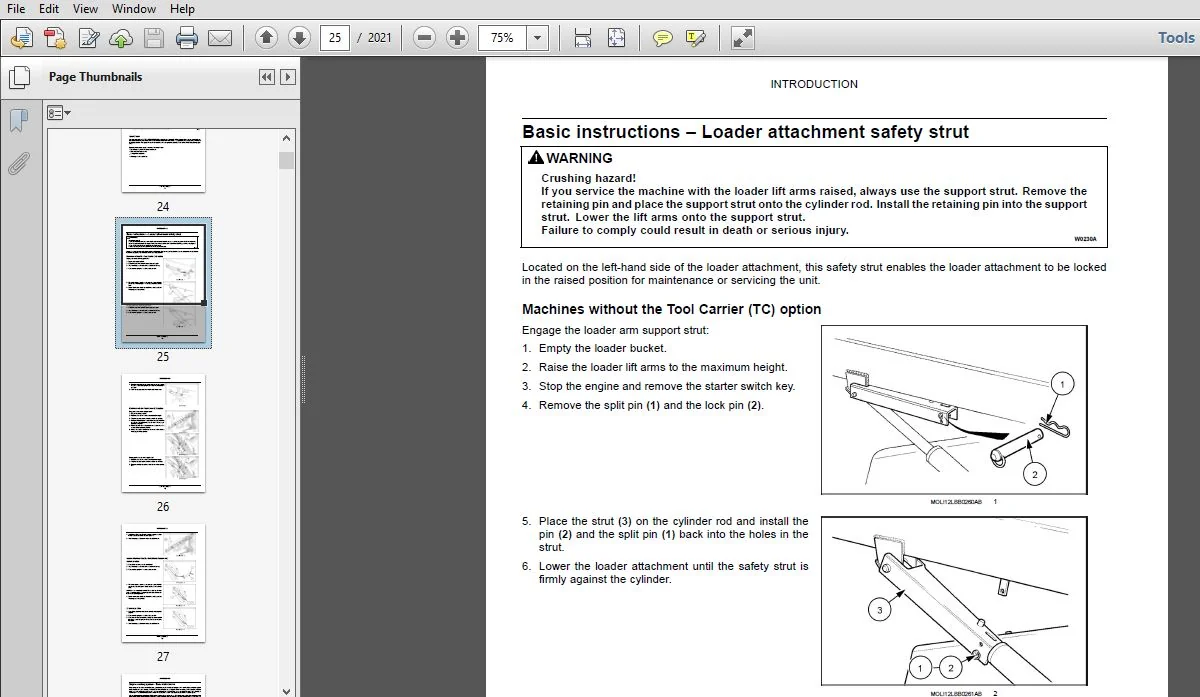Click the email envelope icon
This screenshot has height=697, width=1200.
[220, 38]
